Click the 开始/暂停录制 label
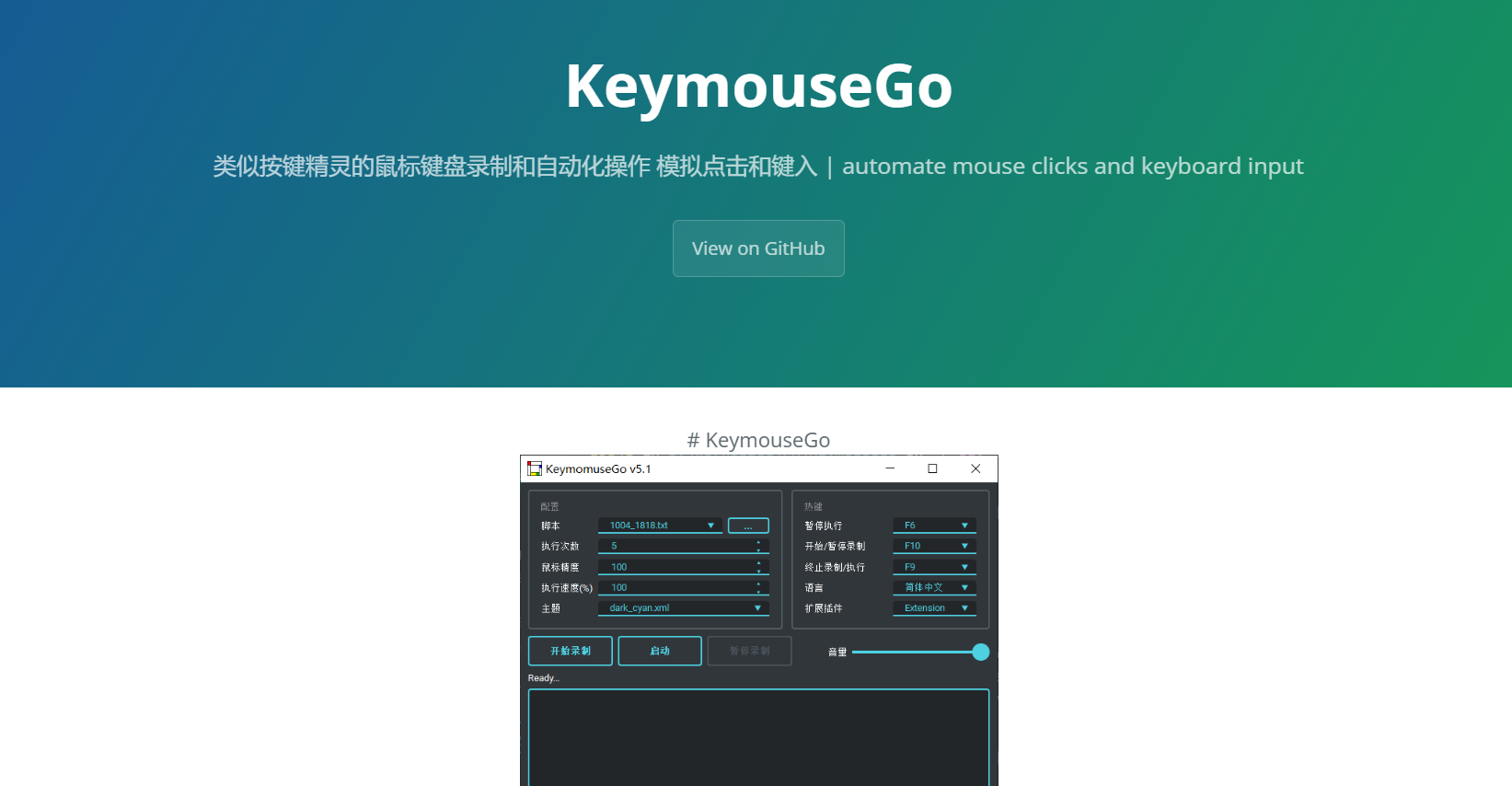This screenshot has width=1512, height=786. pos(835,547)
